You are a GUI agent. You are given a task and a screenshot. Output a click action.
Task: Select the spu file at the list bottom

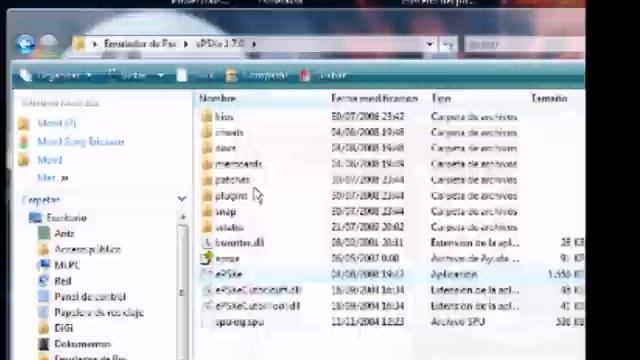pos(240,322)
